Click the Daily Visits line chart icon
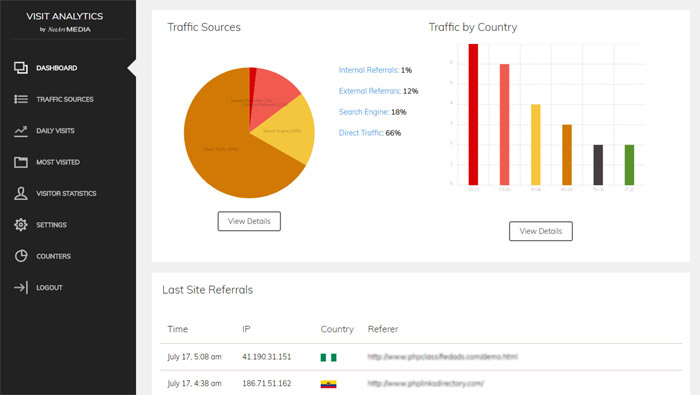This screenshot has width=700, height=395. coord(21,131)
